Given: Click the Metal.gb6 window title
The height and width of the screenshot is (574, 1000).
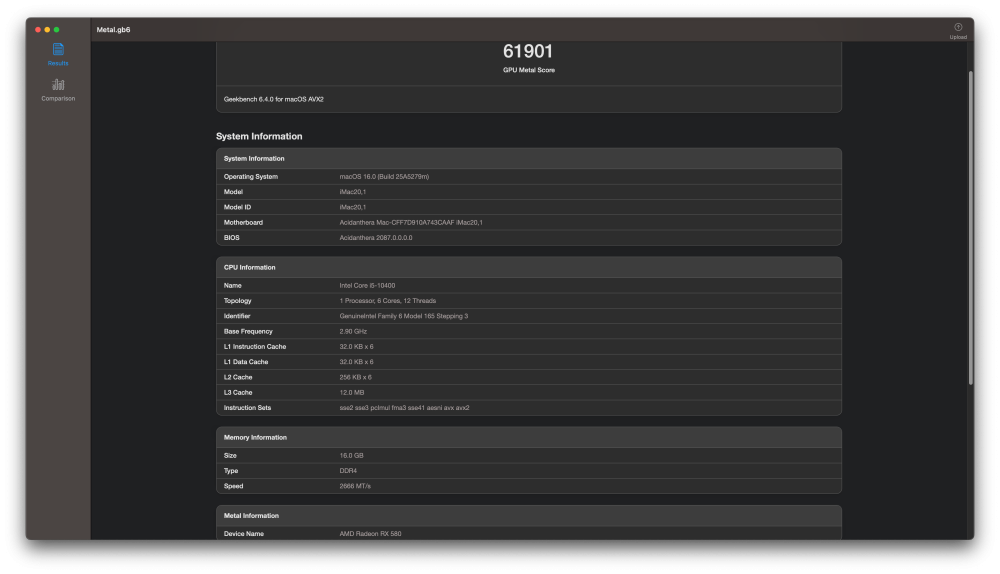Looking at the screenshot, I should (x=114, y=30).
